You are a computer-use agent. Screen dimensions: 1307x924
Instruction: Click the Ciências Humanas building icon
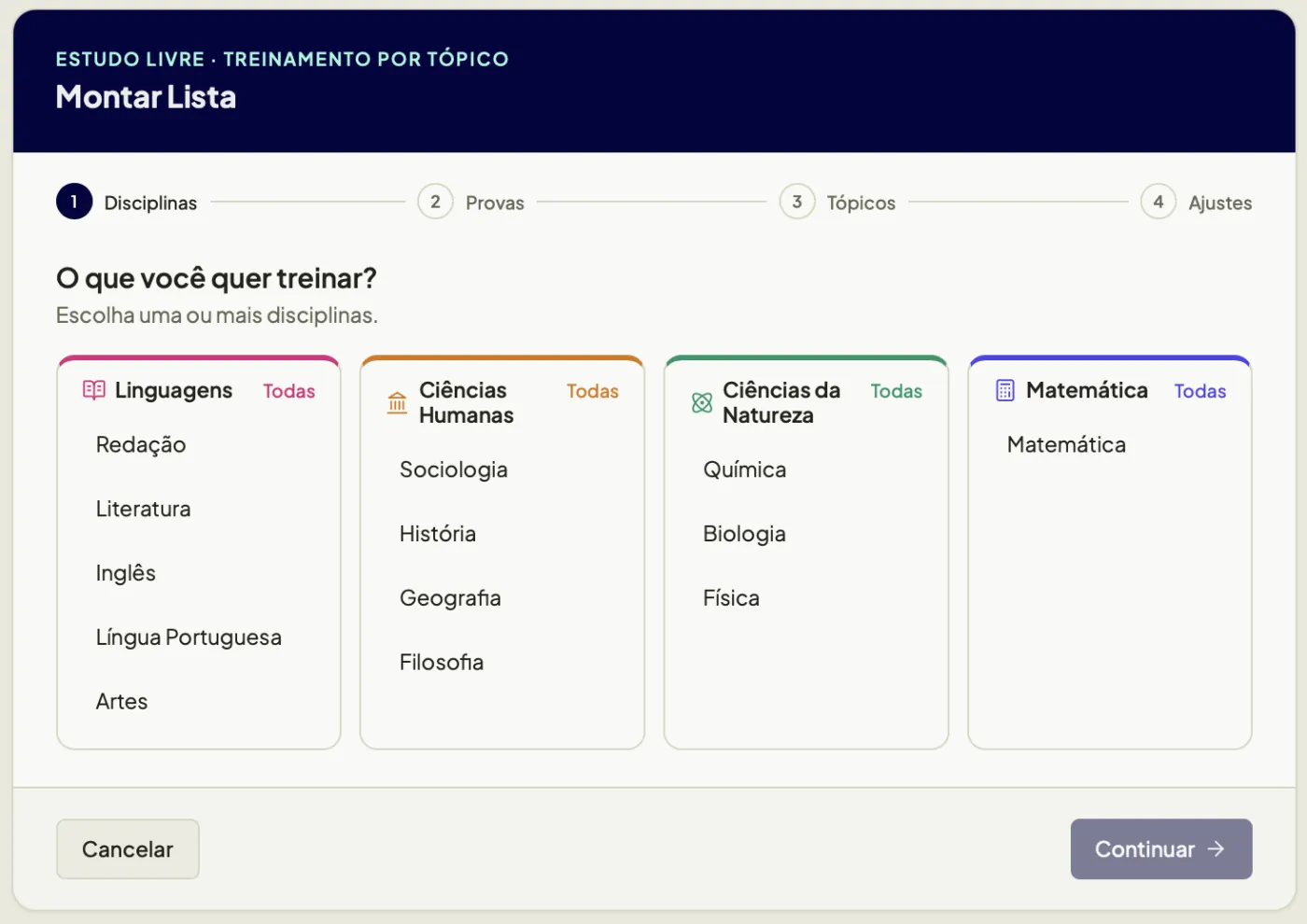[x=397, y=403]
